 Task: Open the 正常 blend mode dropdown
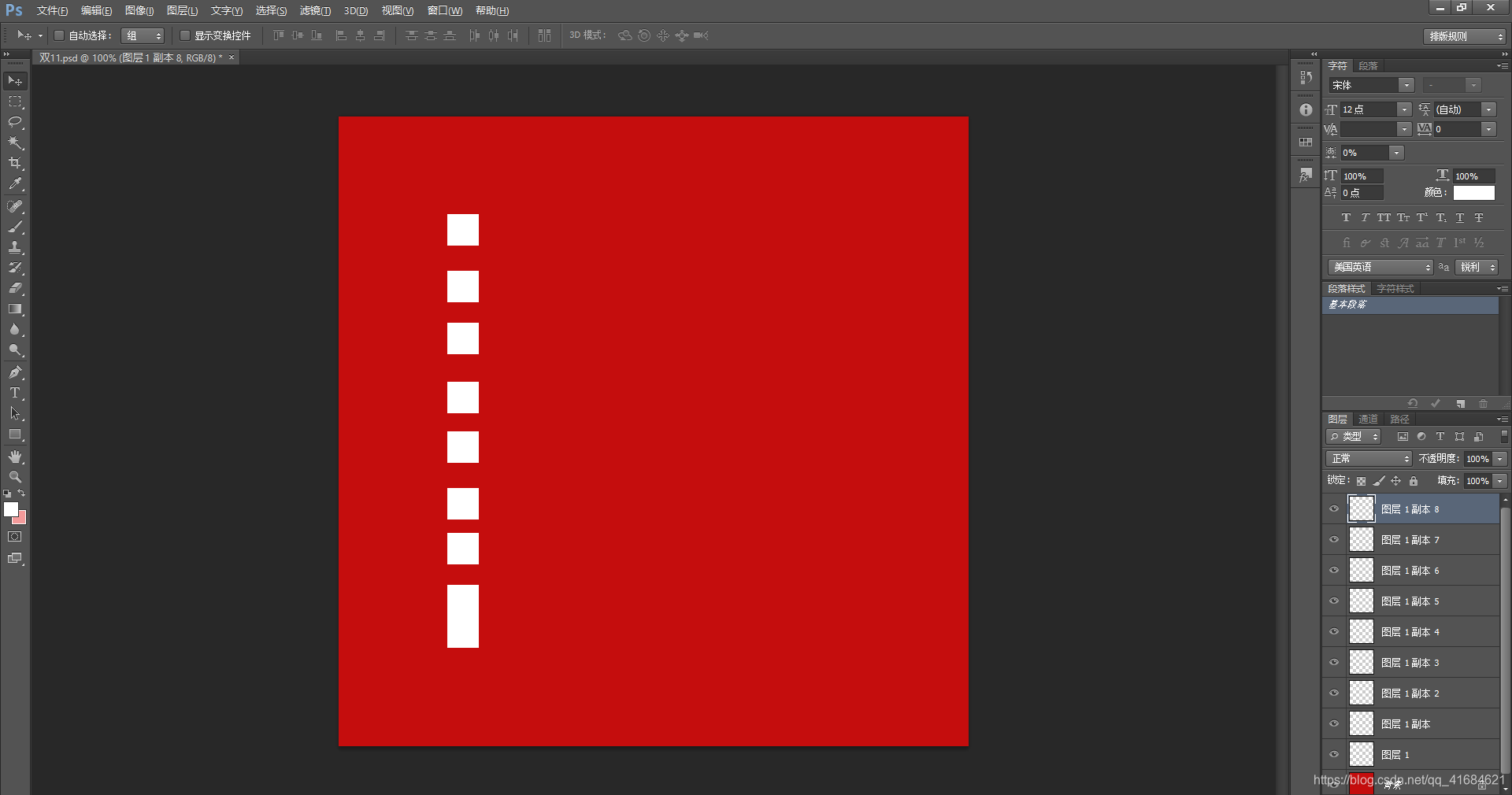(x=1369, y=459)
